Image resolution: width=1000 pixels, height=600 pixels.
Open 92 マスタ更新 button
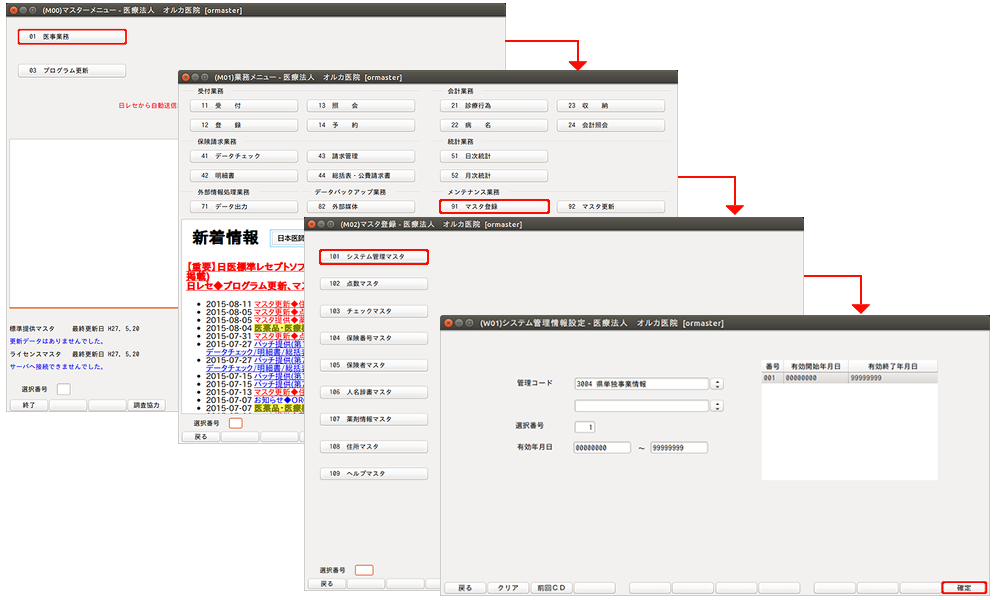coord(611,207)
